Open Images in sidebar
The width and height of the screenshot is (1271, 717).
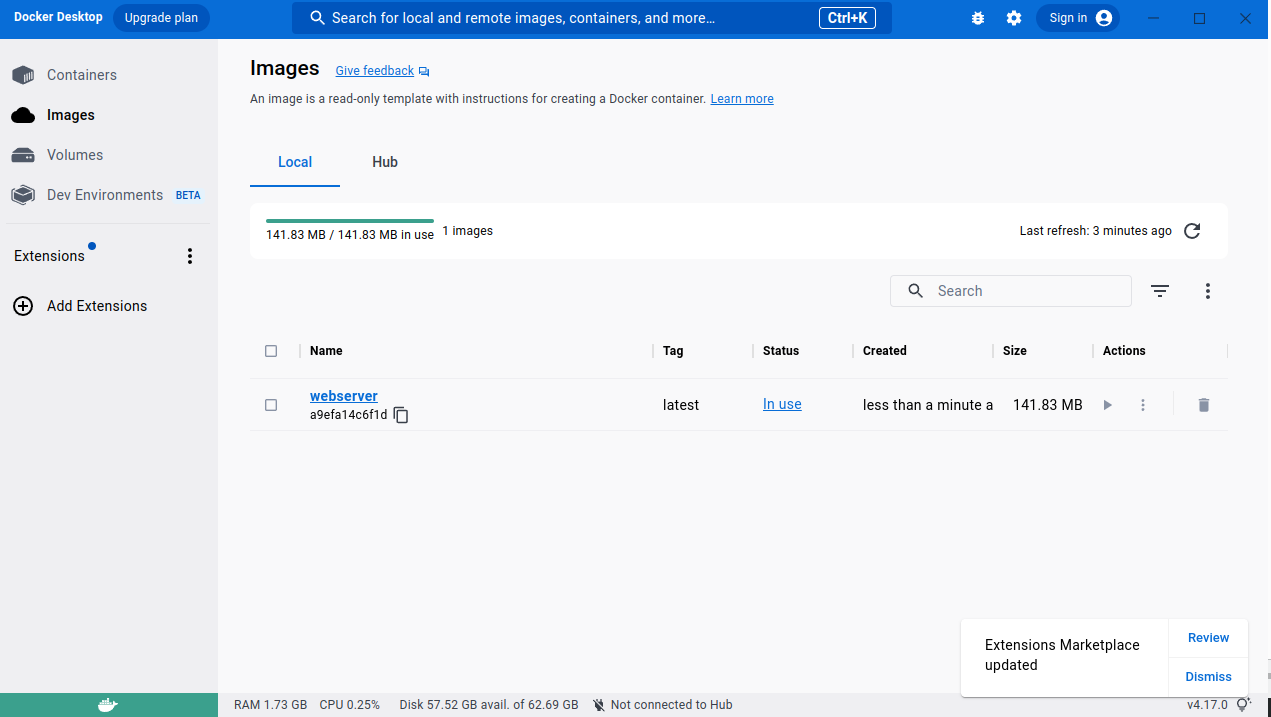[109, 115]
